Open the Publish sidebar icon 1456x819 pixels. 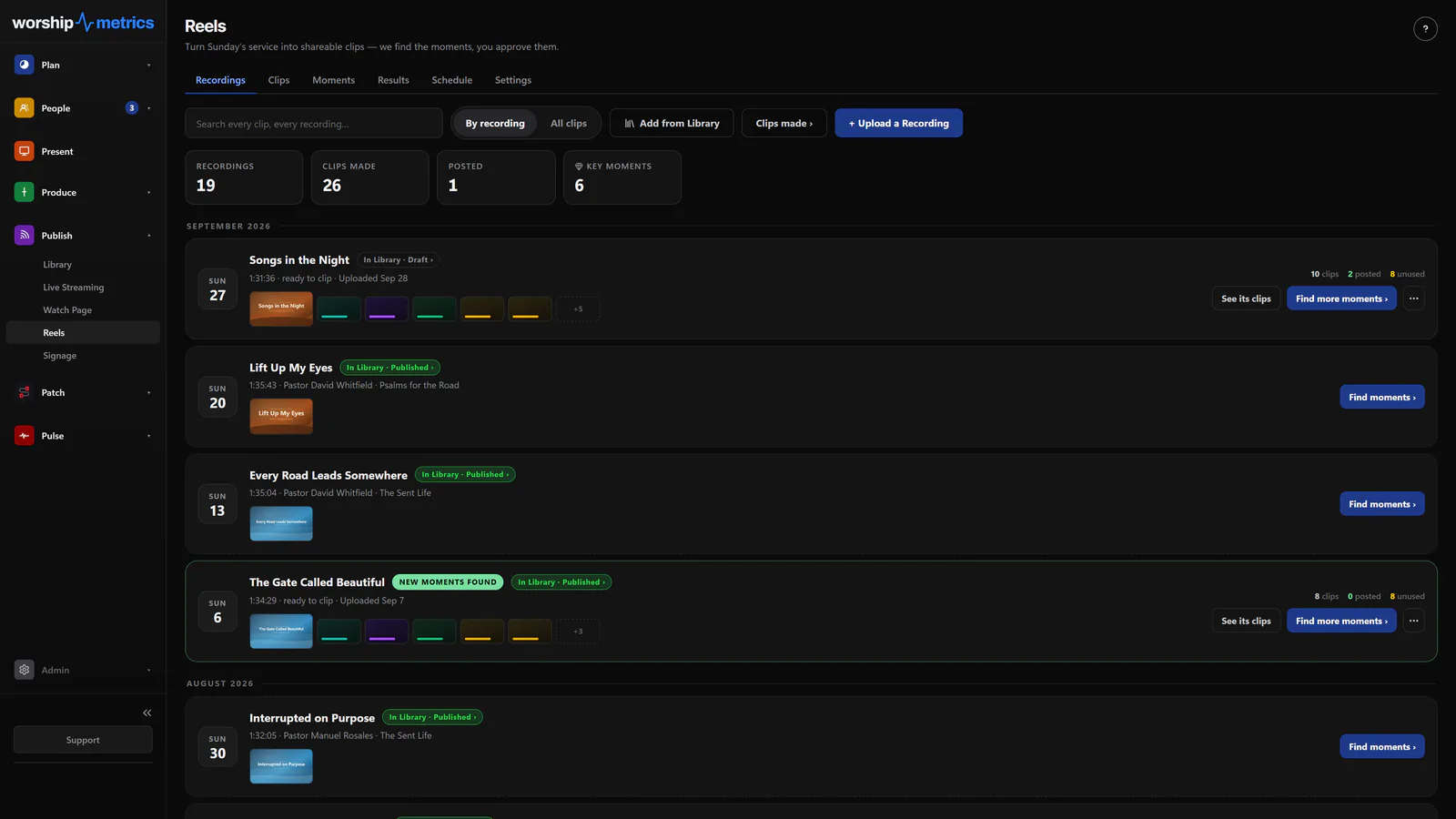pos(25,236)
